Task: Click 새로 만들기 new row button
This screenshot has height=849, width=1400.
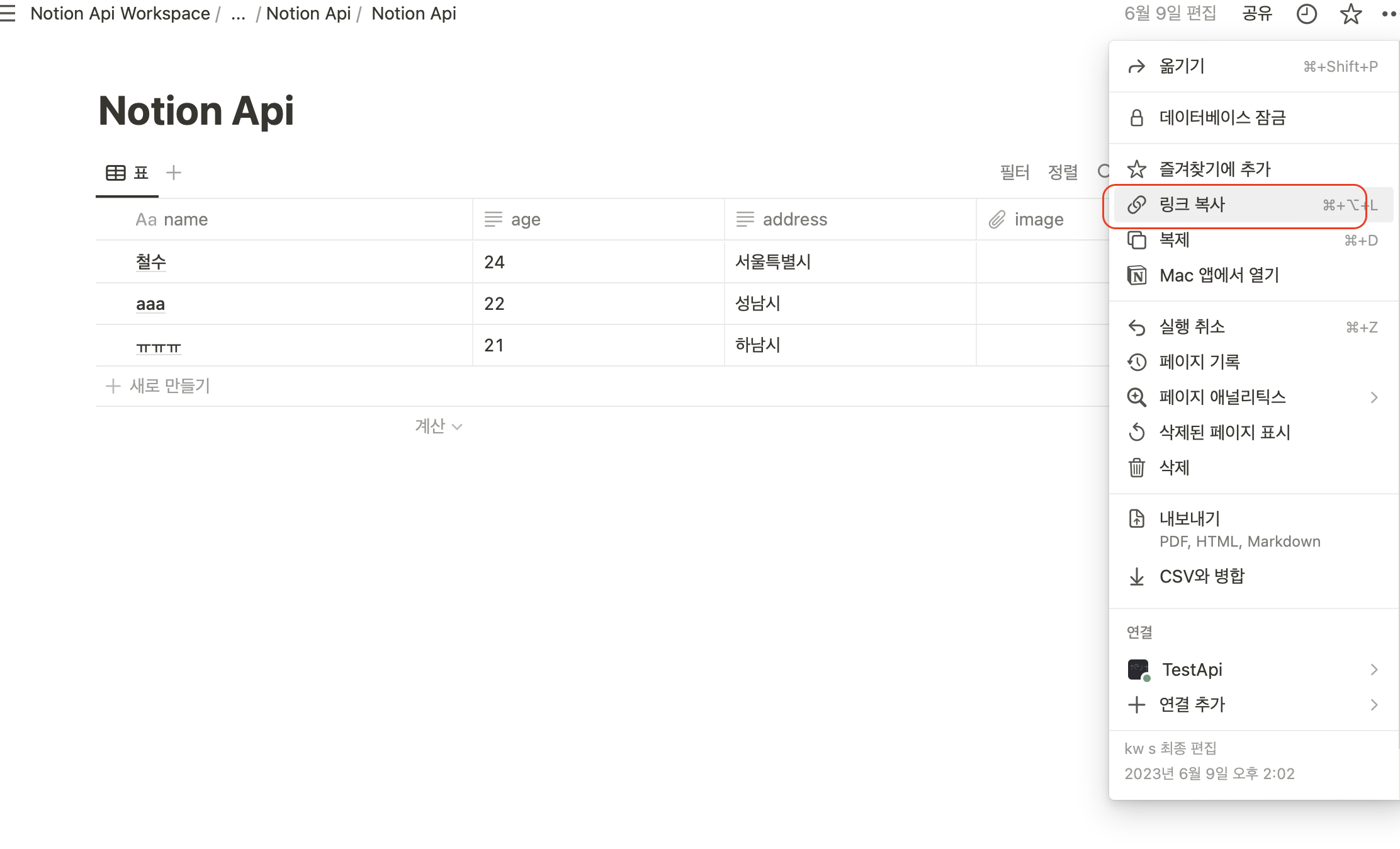Action: (159, 385)
